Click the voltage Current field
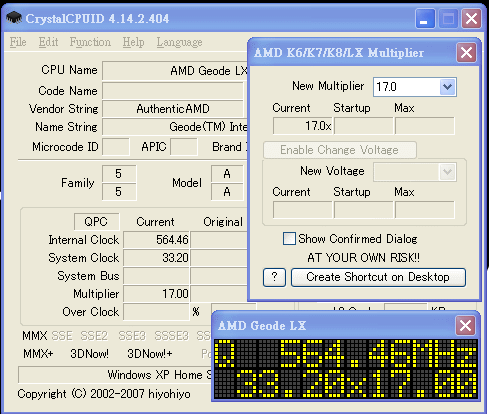The height and width of the screenshot is (414, 489). [303, 210]
